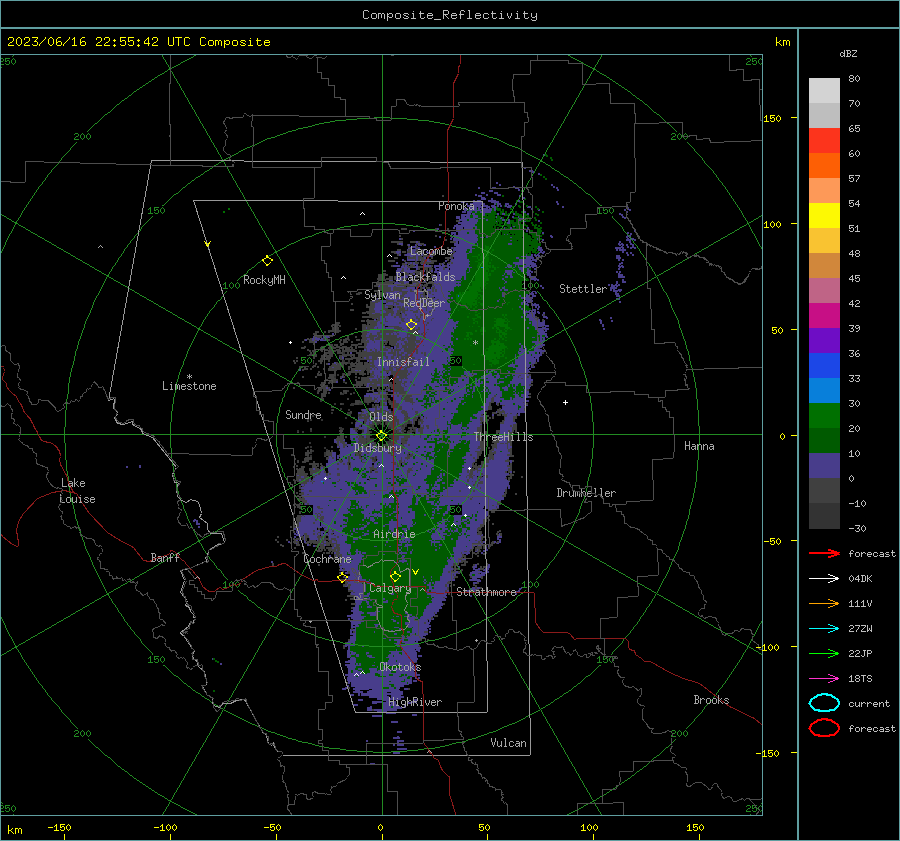
Task: Click the yellow diamond marker near RedDeer
Action: point(411,325)
